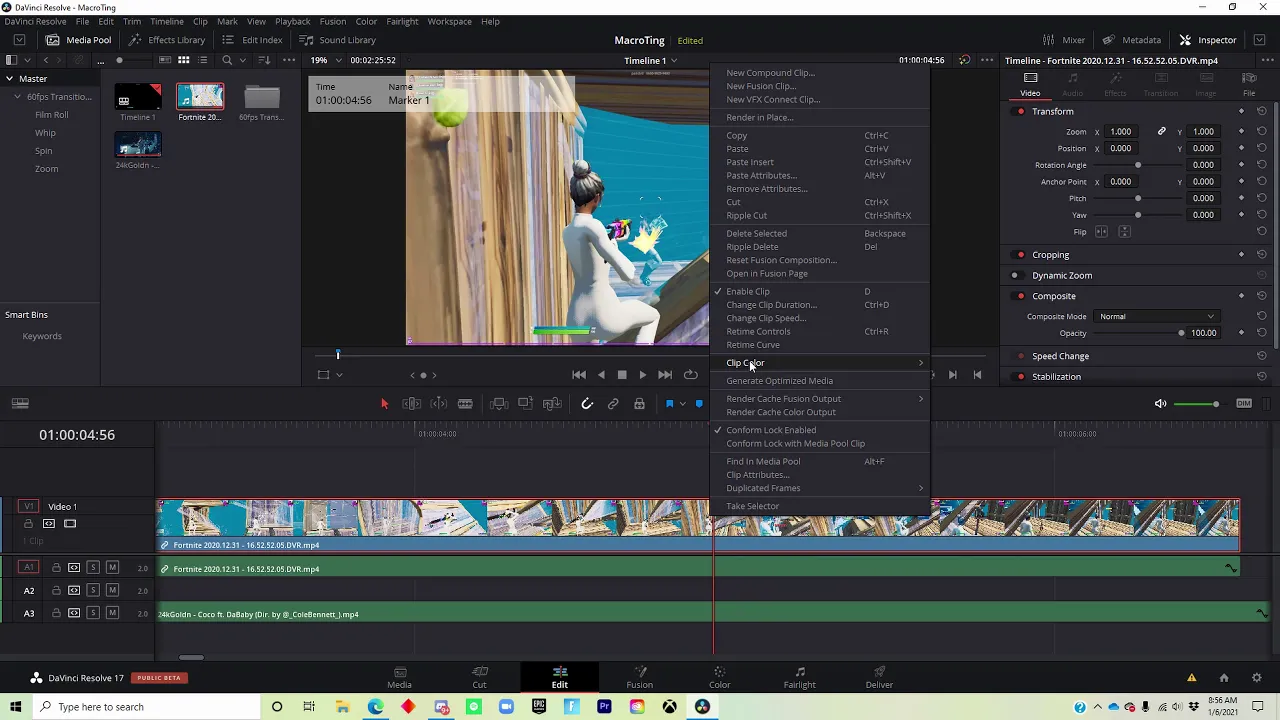
Task: Activate the Trim Edit Mode tool
Action: [x=411, y=404]
